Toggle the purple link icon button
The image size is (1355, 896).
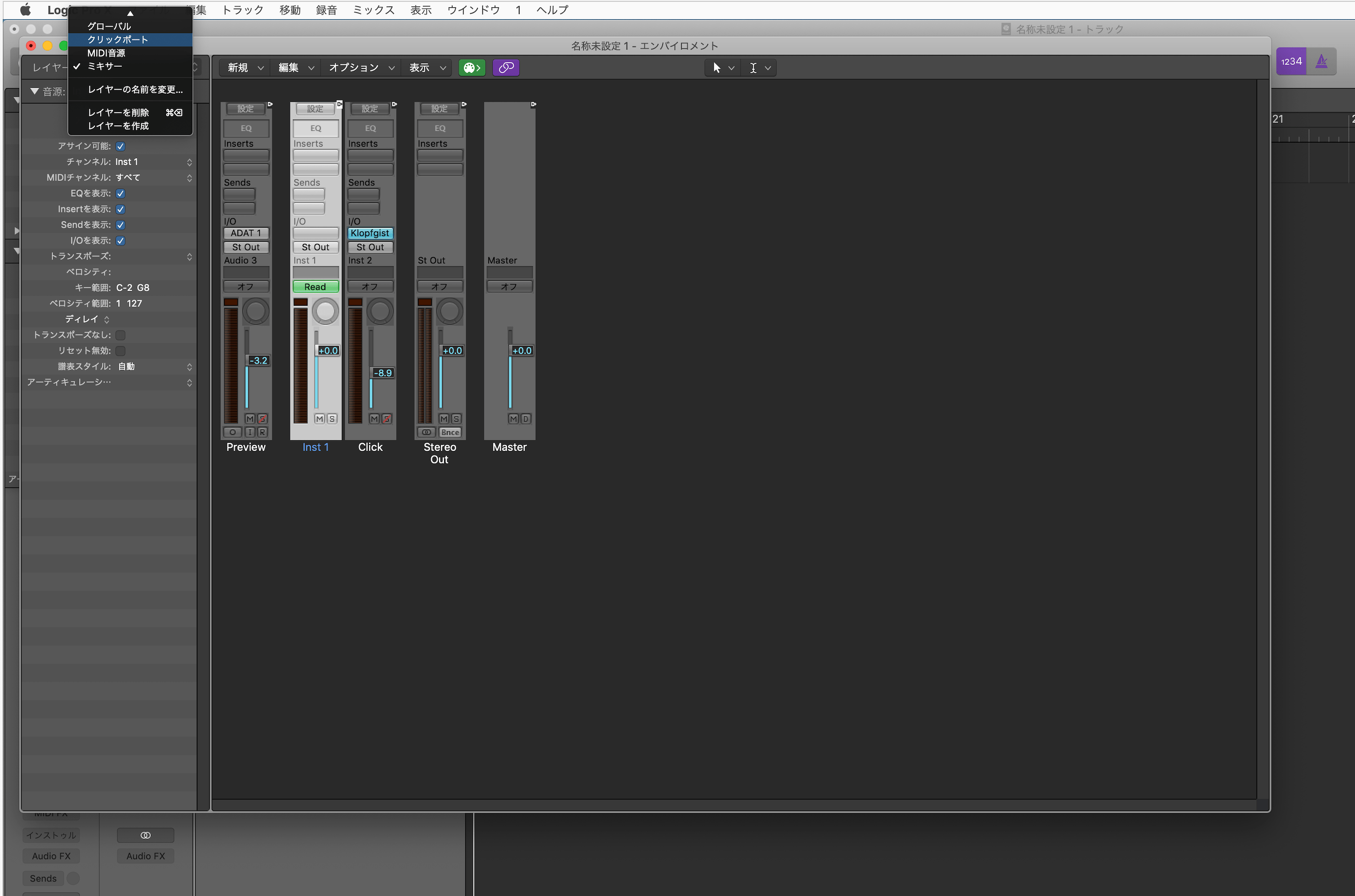pos(506,68)
